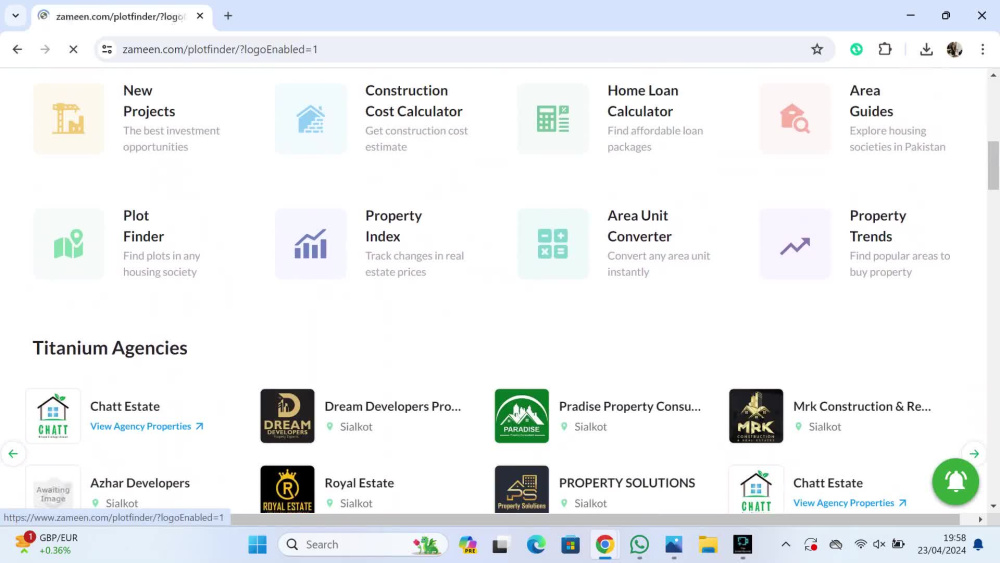Open Microsoft Store from the taskbar
The height and width of the screenshot is (563, 1000).
pos(570,545)
